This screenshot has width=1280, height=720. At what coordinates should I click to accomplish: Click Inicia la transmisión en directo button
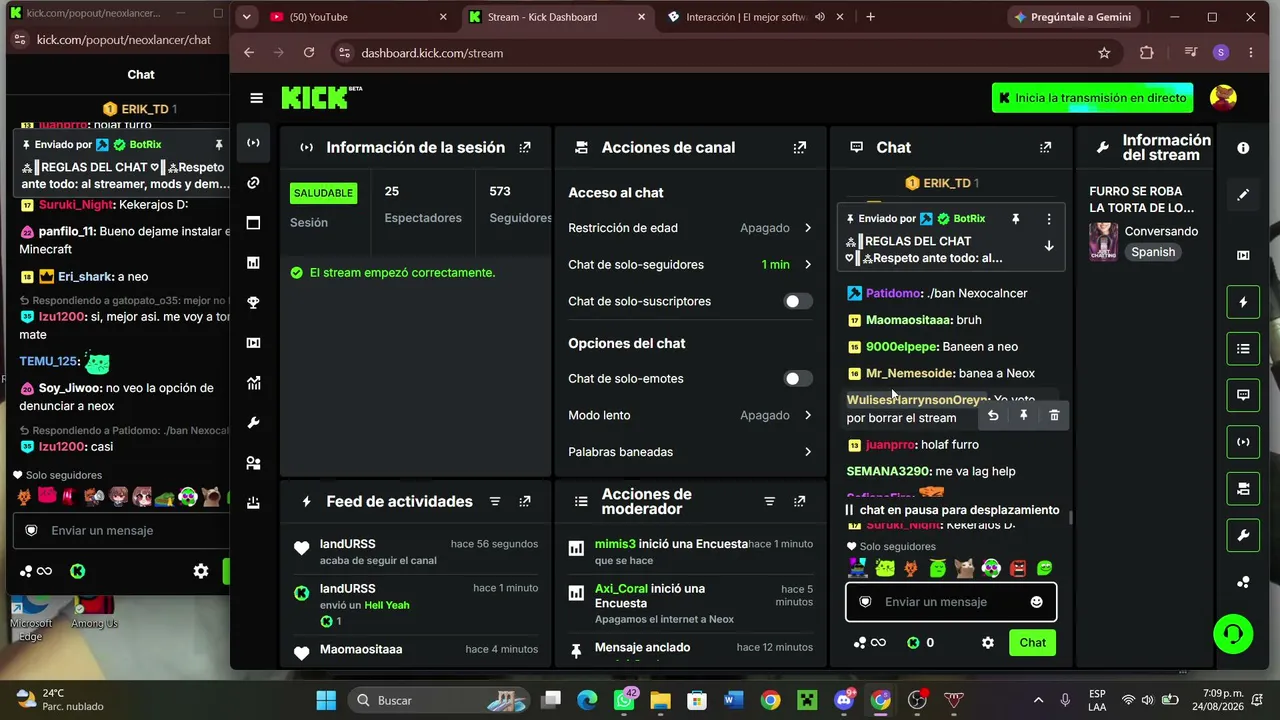click(1092, 98)
